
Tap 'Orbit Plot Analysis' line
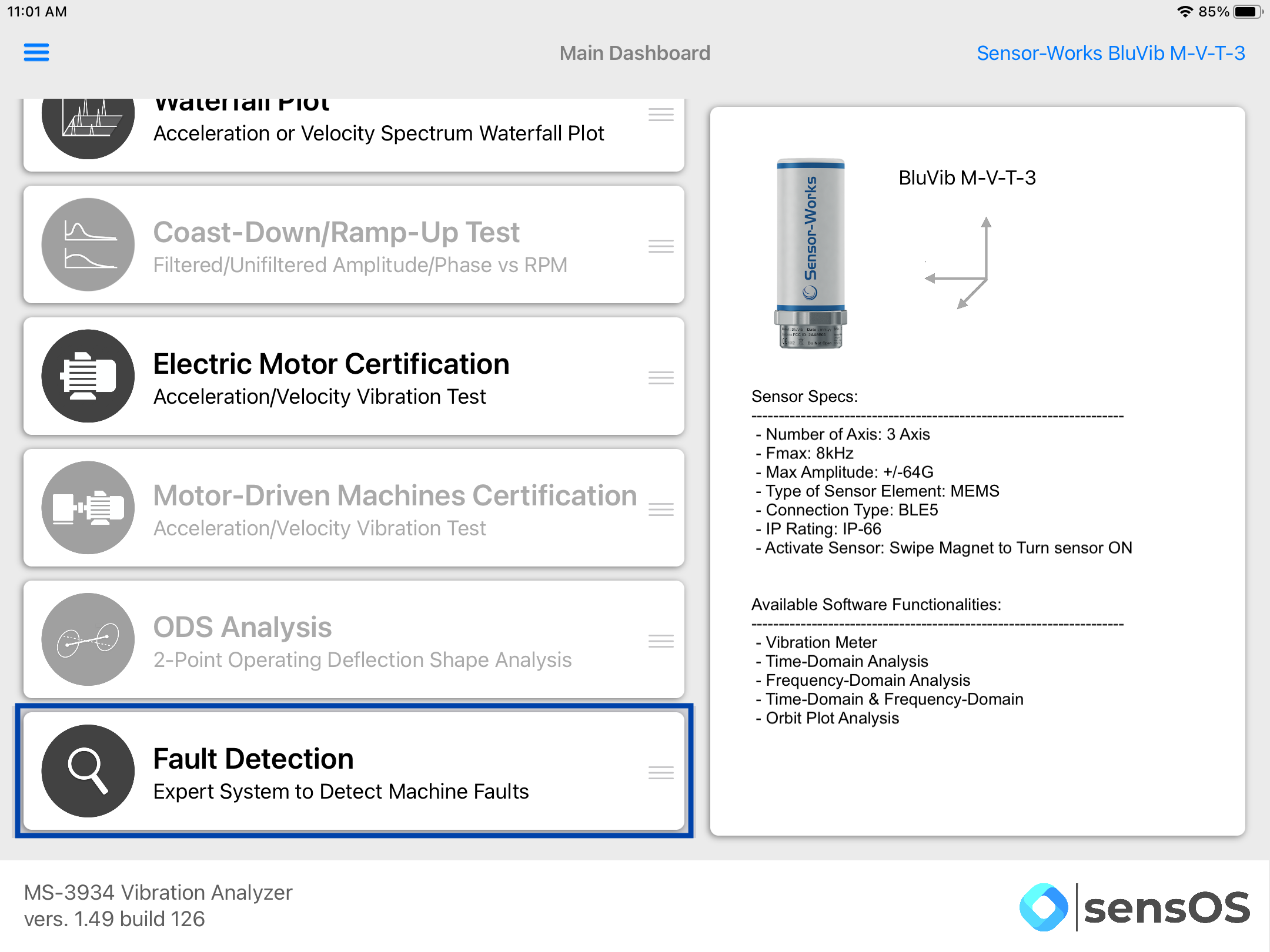click(827, 718)
